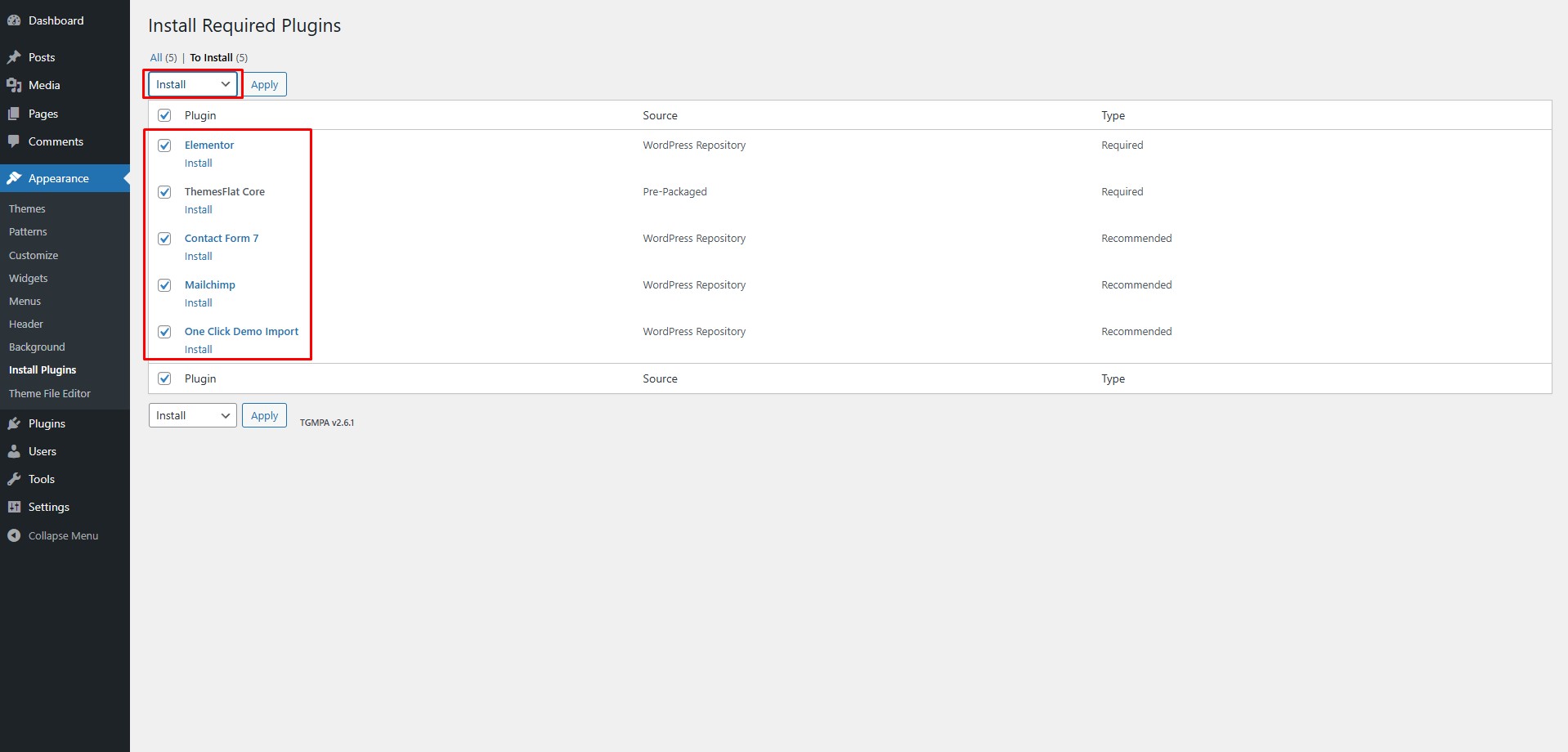Click the top Apply button
The image size is (1568, 752).
264,84
